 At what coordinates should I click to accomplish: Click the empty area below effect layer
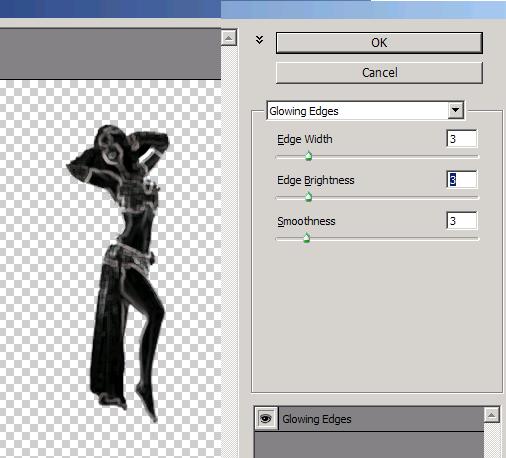(369, 445)
